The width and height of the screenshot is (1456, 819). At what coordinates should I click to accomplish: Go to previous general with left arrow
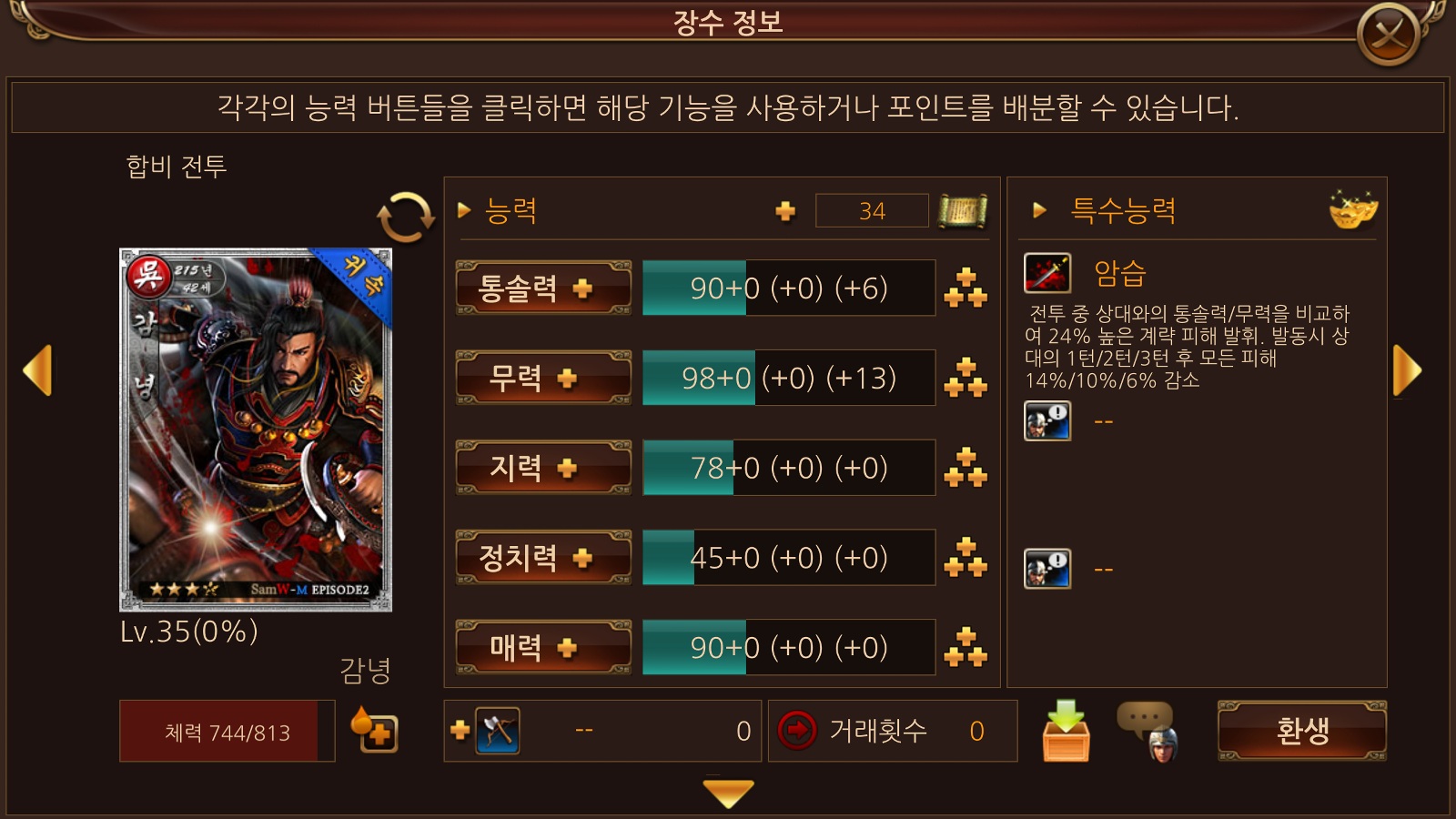[x=37, y=370]
